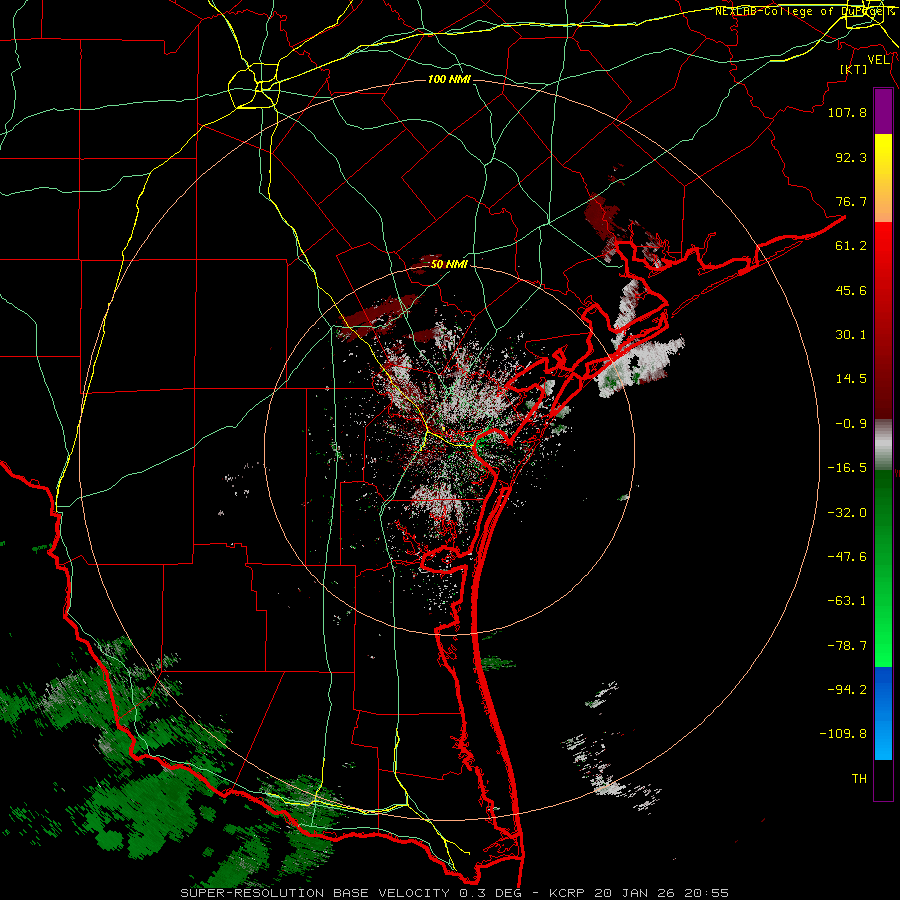Viewport: 900px width, 900px height.
Task: Click the SUPER-RESOLUTION BASE VELOCITY caption text
Action: point(315,893)
